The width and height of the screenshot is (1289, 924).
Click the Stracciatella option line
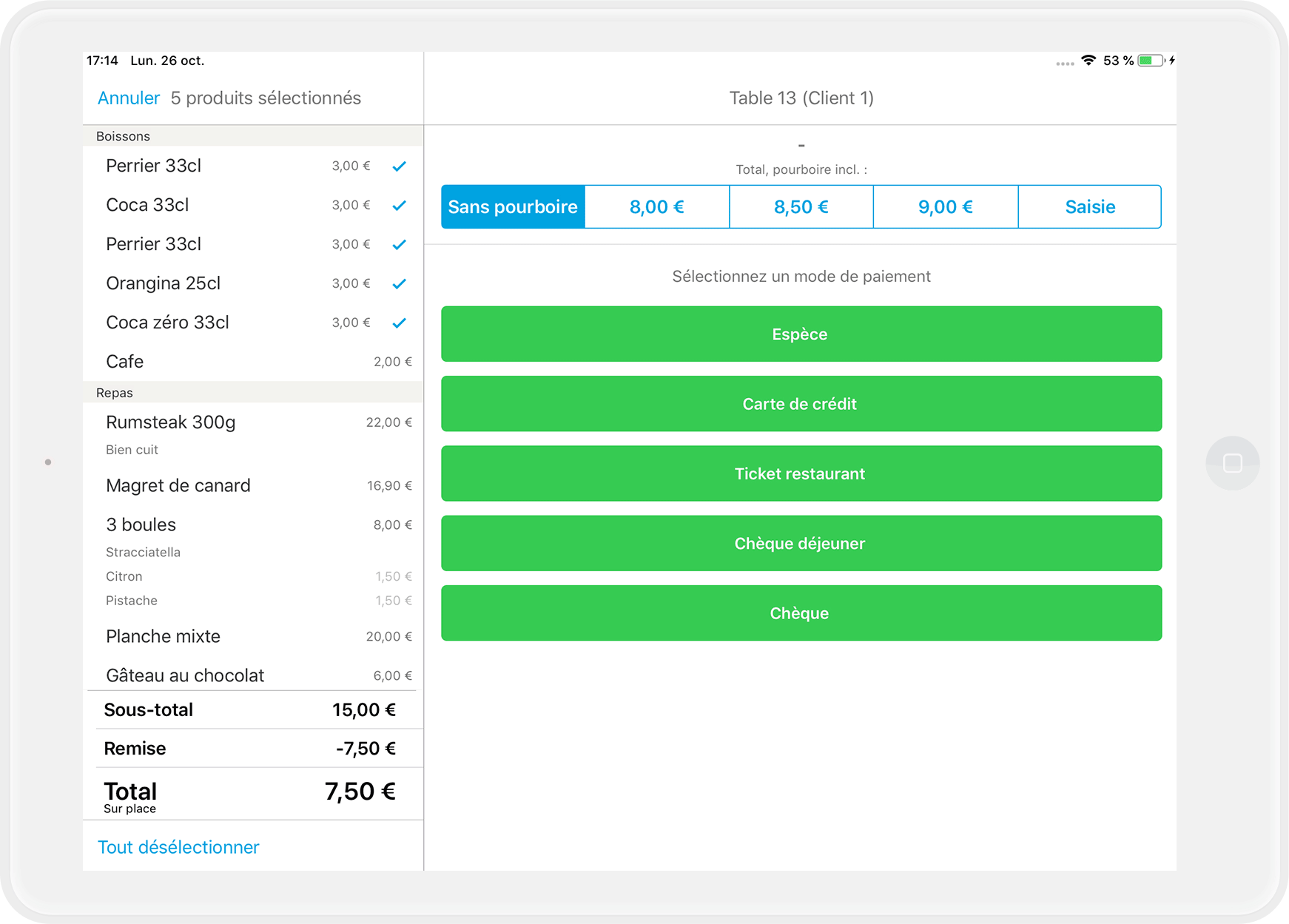(143, 553)
